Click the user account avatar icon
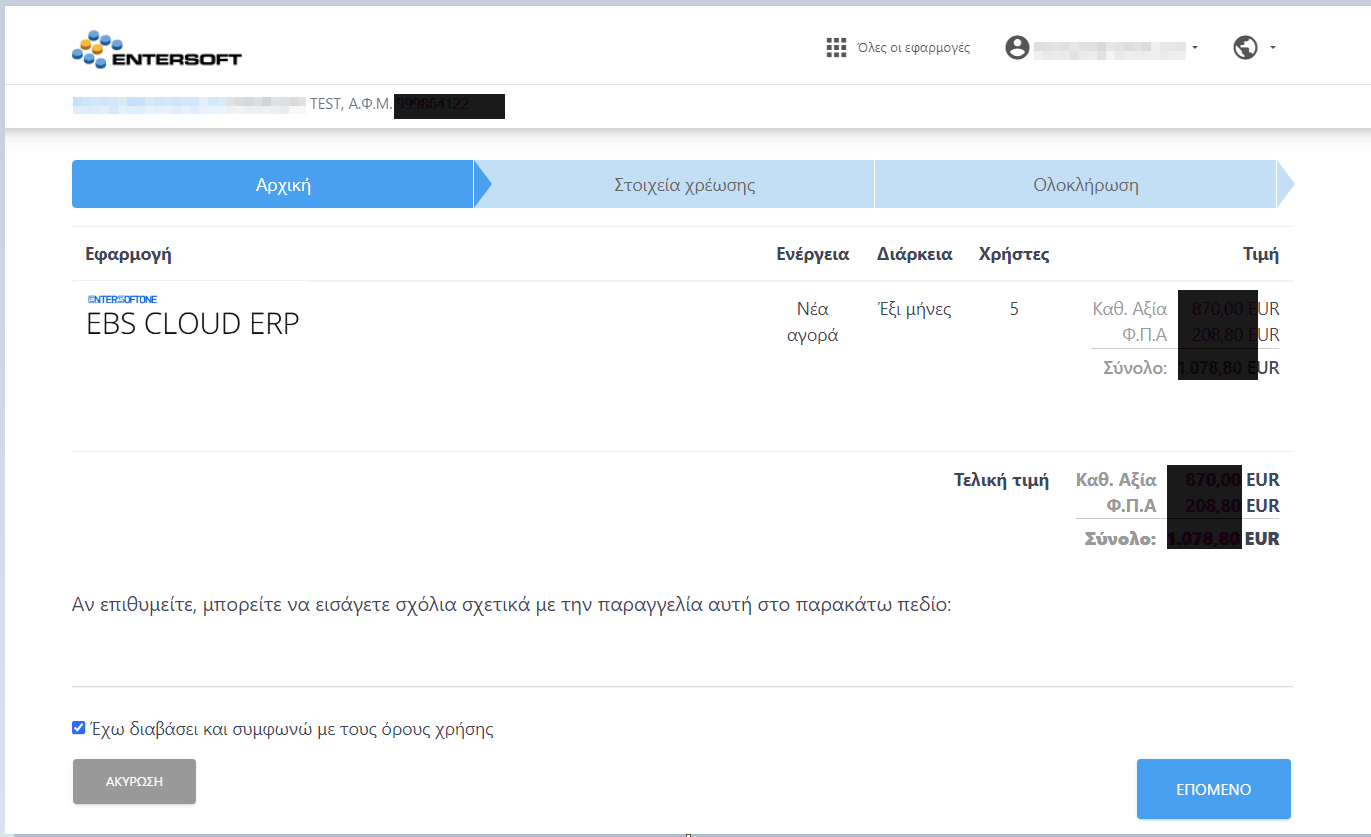Image resolution: width=1371 pixels, height=837 pixels. click(1017, 48)
